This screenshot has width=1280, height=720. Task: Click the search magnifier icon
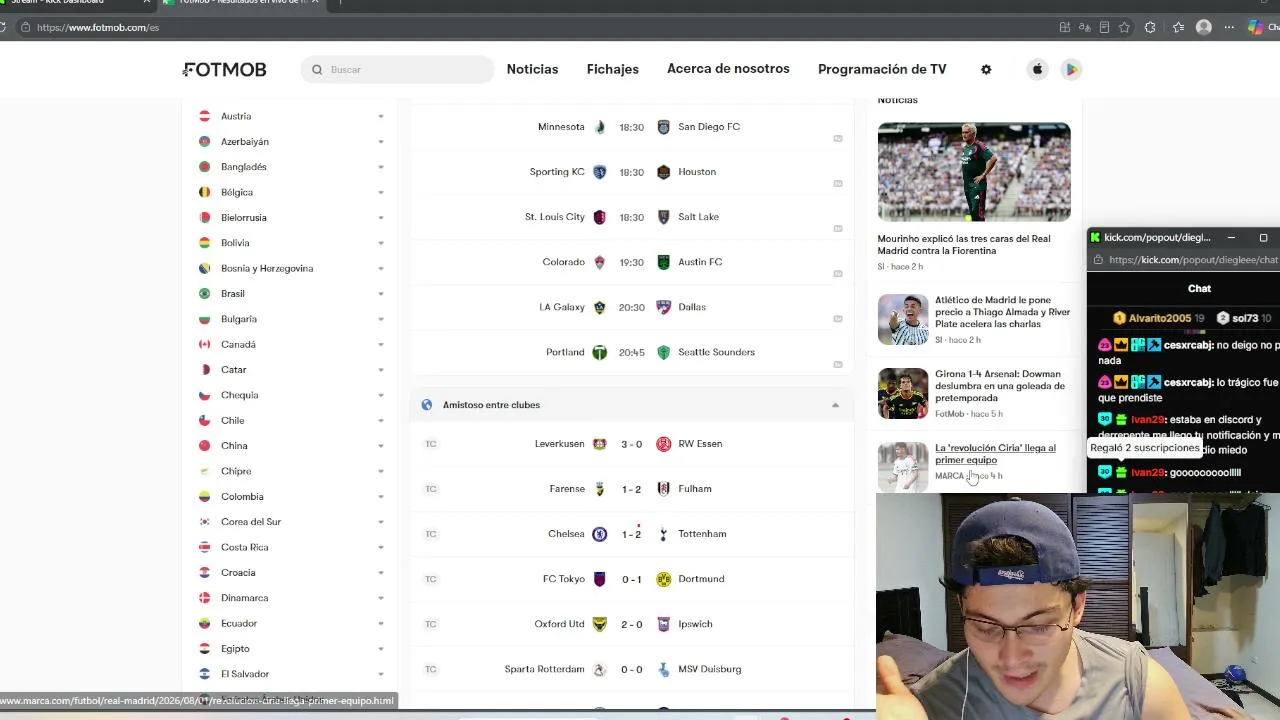(x=317, y=70)
